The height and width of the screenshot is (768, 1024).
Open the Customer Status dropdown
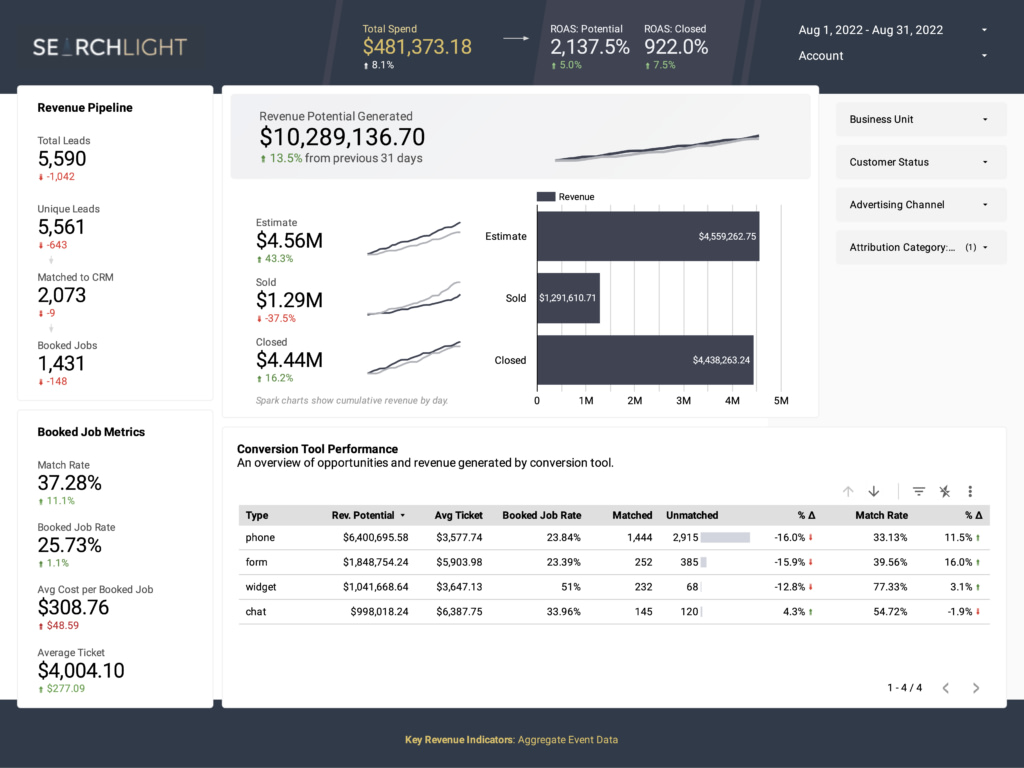point(920,162)
